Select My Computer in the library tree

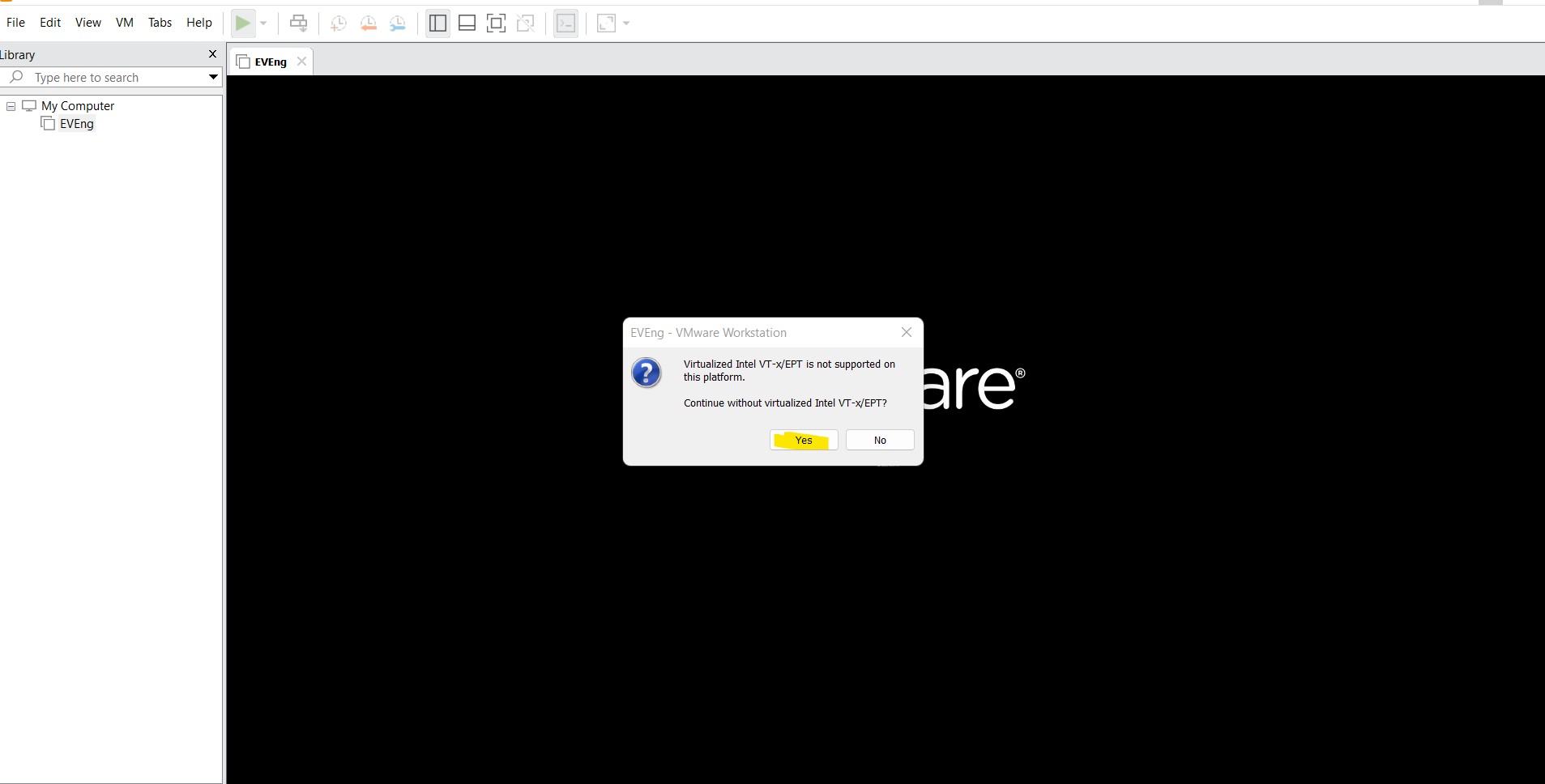78,106
